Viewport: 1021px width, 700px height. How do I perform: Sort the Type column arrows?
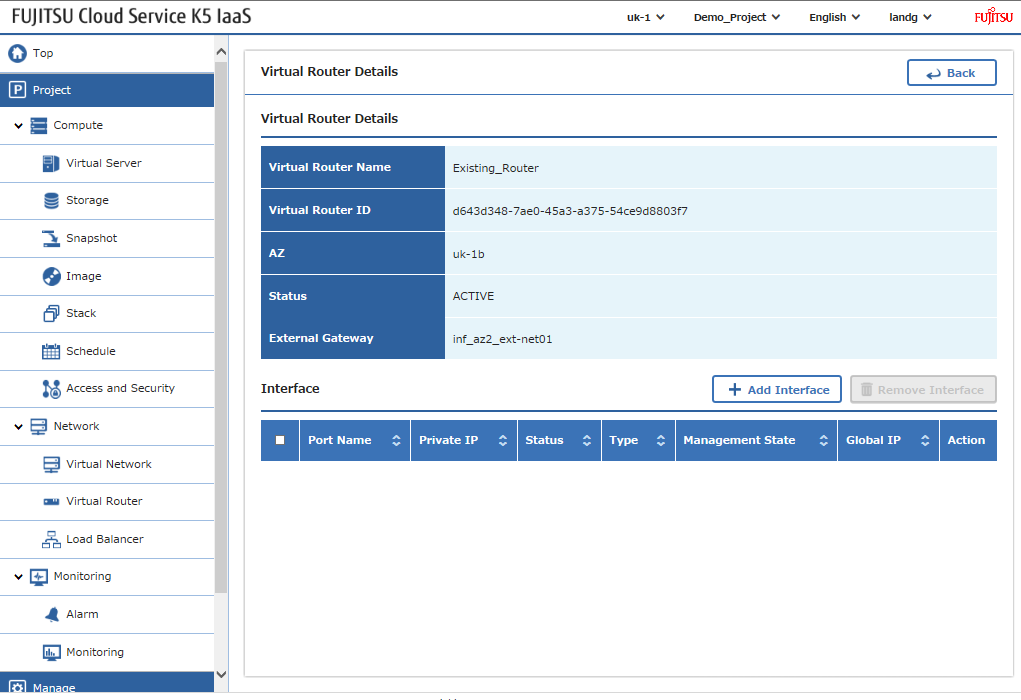click(661, 440)
